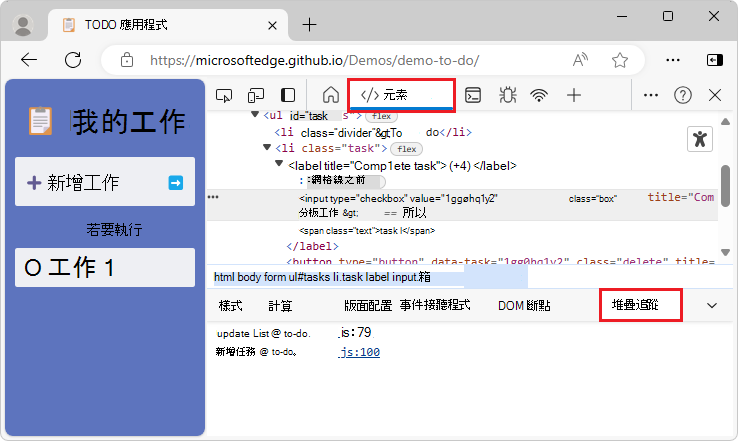Click the 新增工作 input field
The width and height of the screenshot is (738, 441).
pos(104,182)
